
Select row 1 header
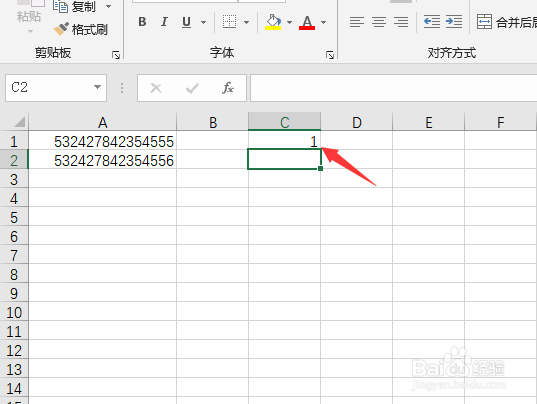[x=14, y=141]
